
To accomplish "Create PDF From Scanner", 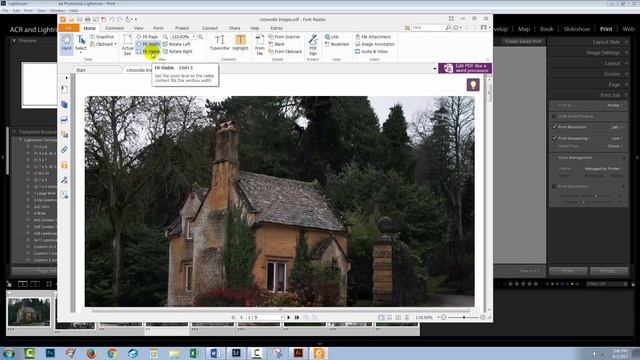I will (284, 37).
